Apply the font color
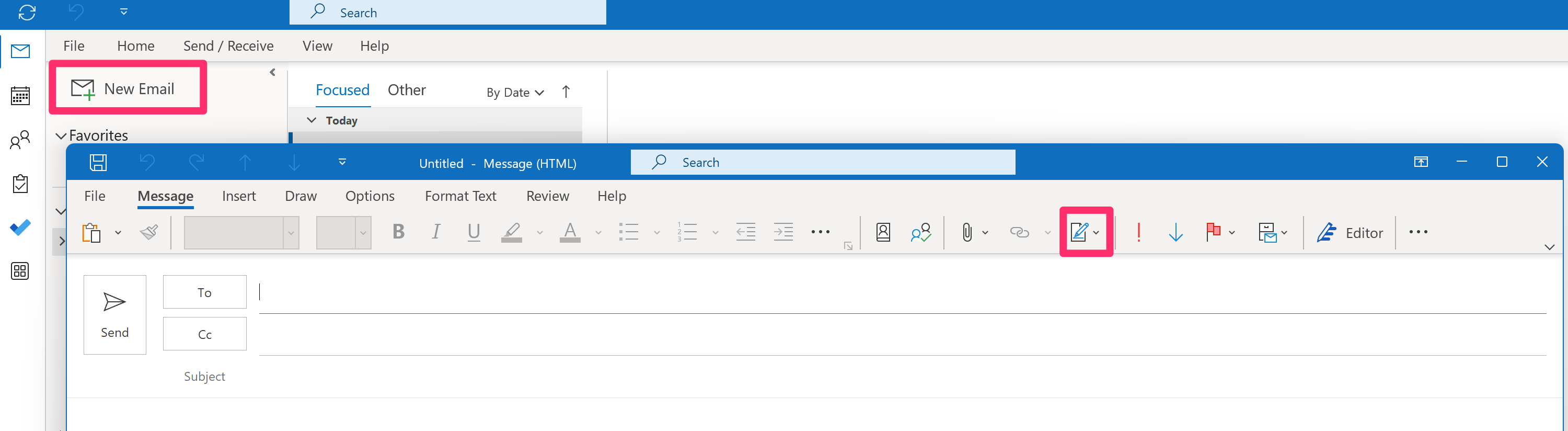 tap(570, 232)
